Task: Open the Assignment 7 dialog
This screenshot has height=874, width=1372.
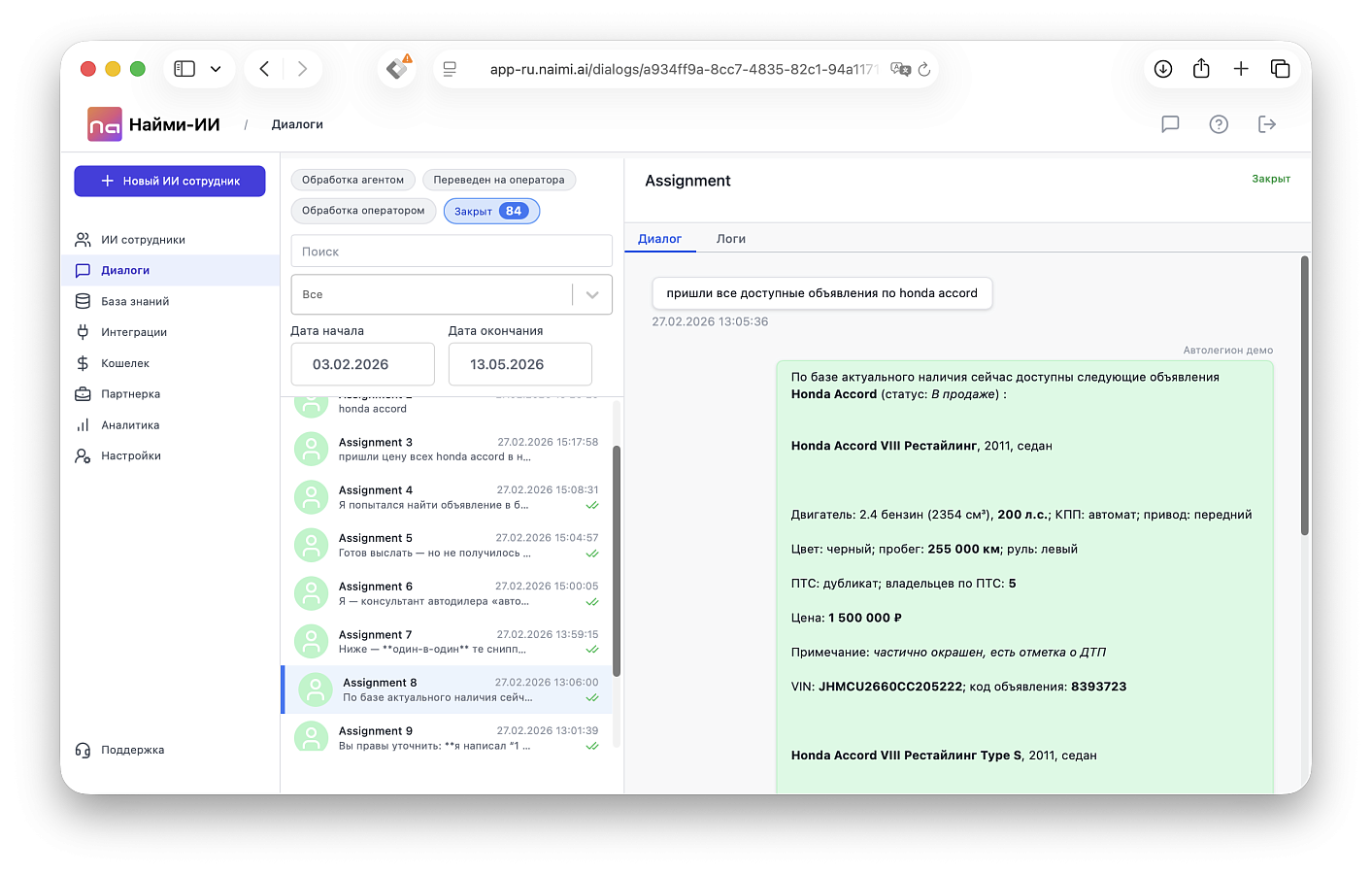Action: coord(447,642)
